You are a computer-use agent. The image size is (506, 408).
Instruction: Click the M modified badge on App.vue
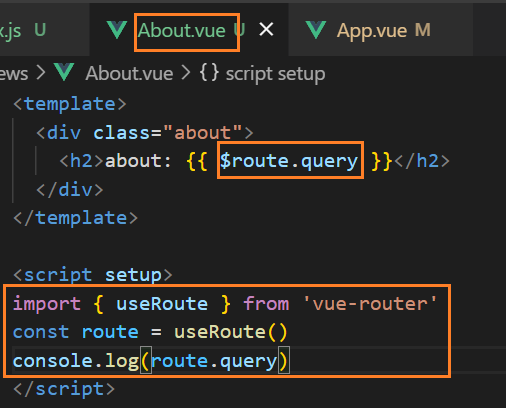[423, 30]
